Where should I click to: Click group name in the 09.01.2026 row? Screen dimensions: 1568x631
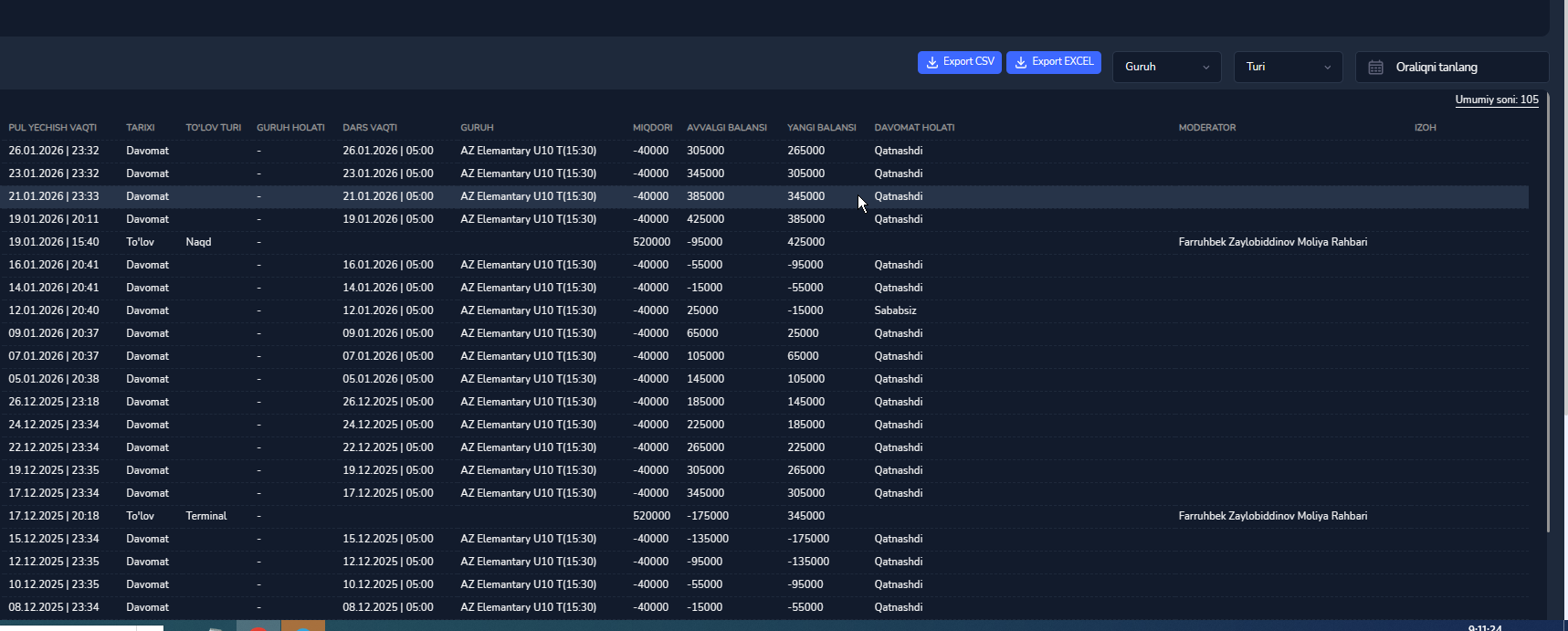click(x=529, y=333)
